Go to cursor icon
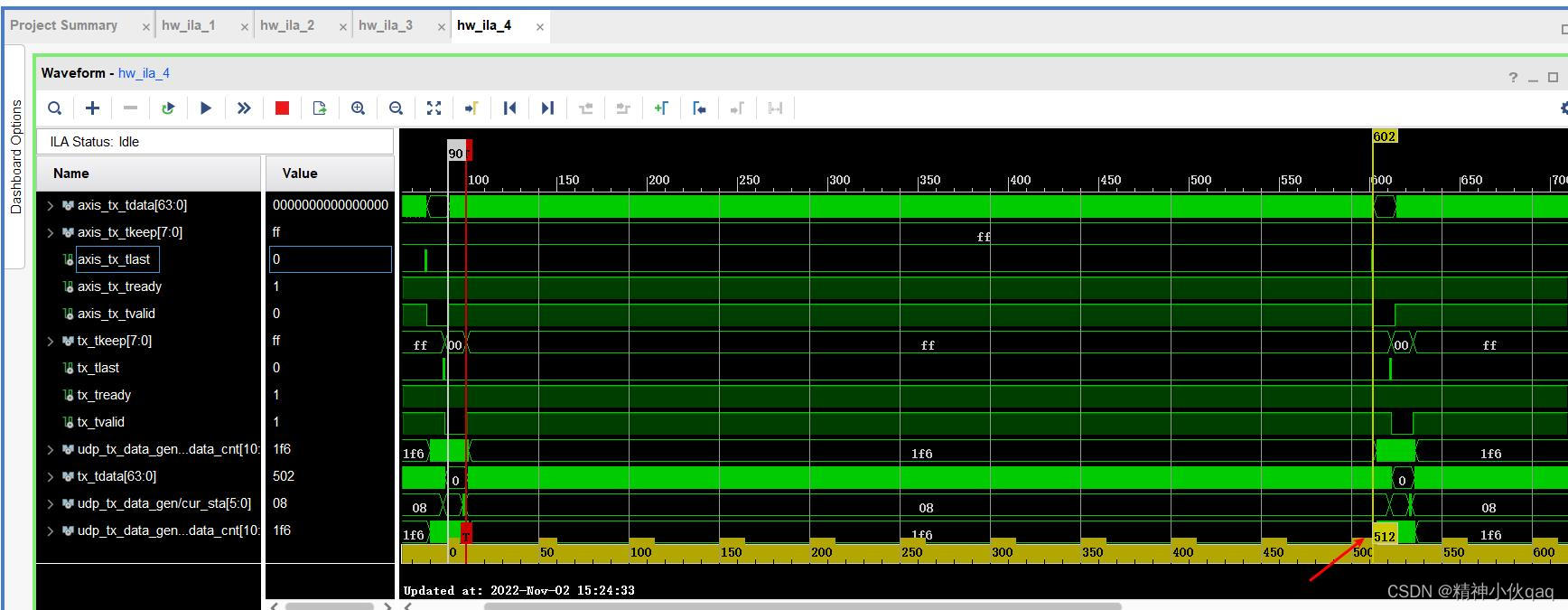 click(471, 108)
